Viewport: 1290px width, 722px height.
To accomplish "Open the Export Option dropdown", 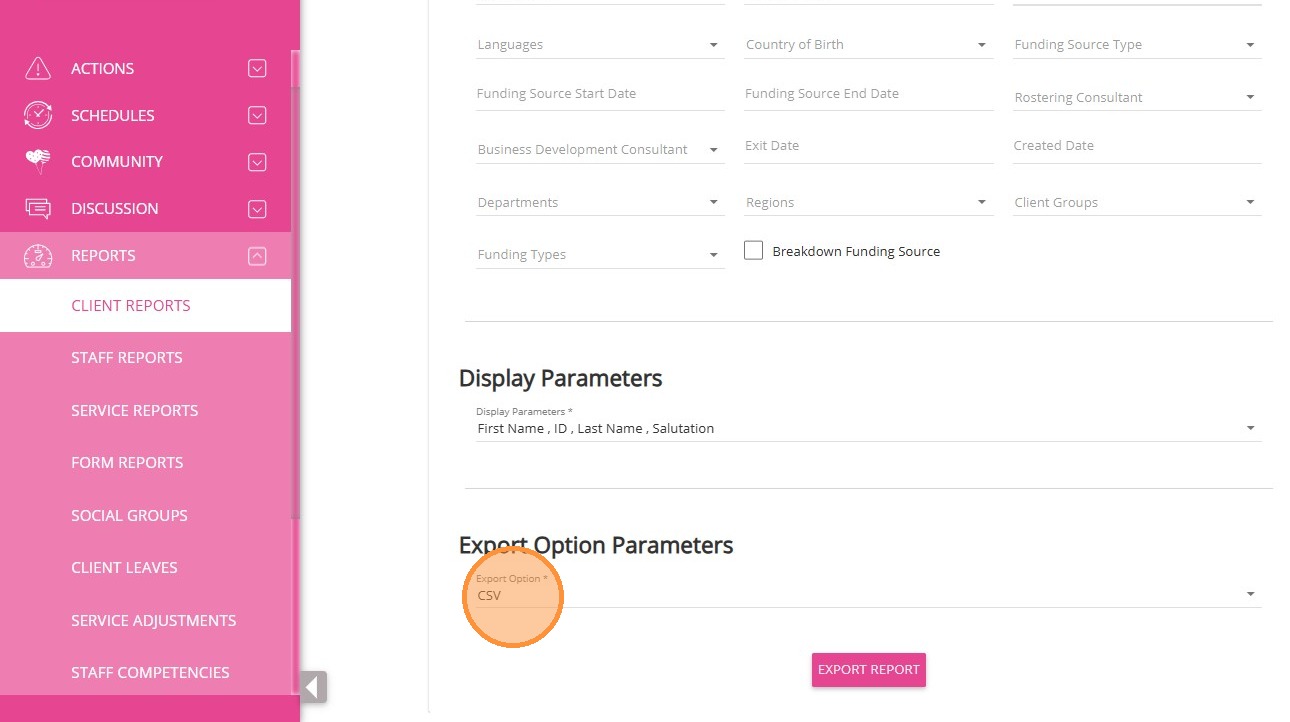I will coord(866,595).
